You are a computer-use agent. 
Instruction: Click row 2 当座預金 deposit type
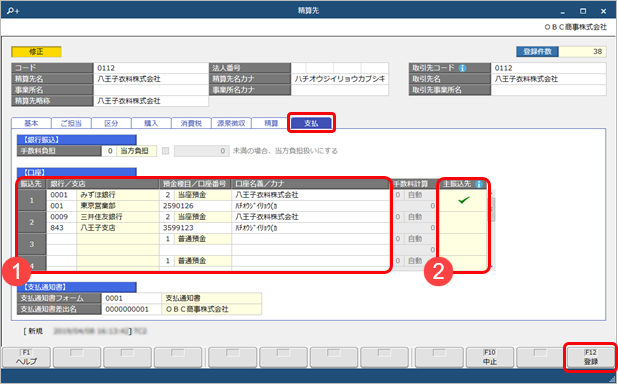pyautogui.click(x=203, y=217)
